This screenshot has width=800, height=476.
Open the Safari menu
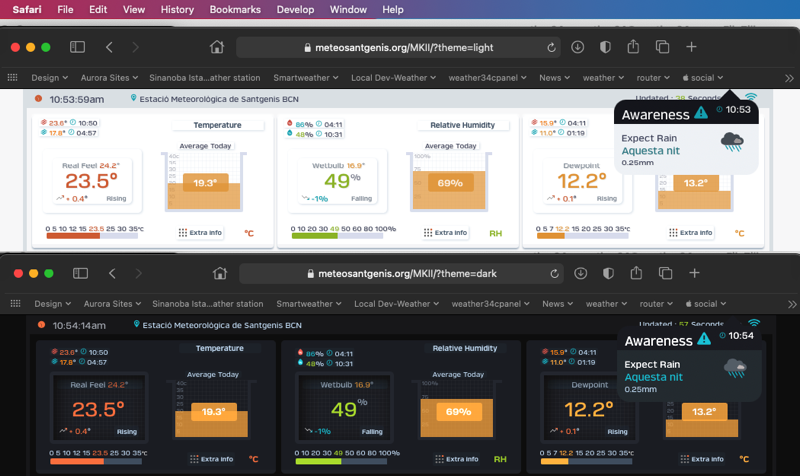click(27, 9)
